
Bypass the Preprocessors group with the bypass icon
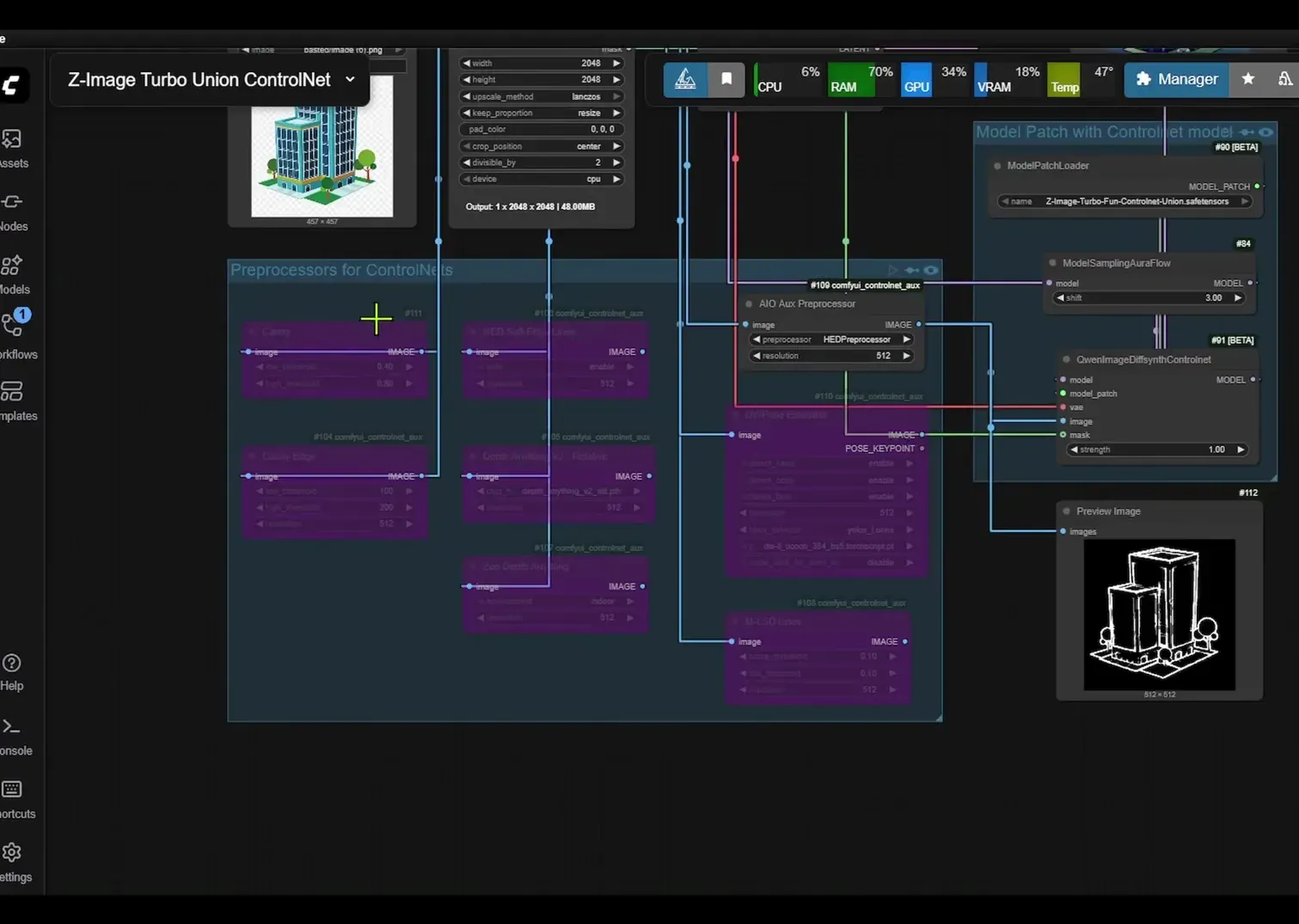910,270
